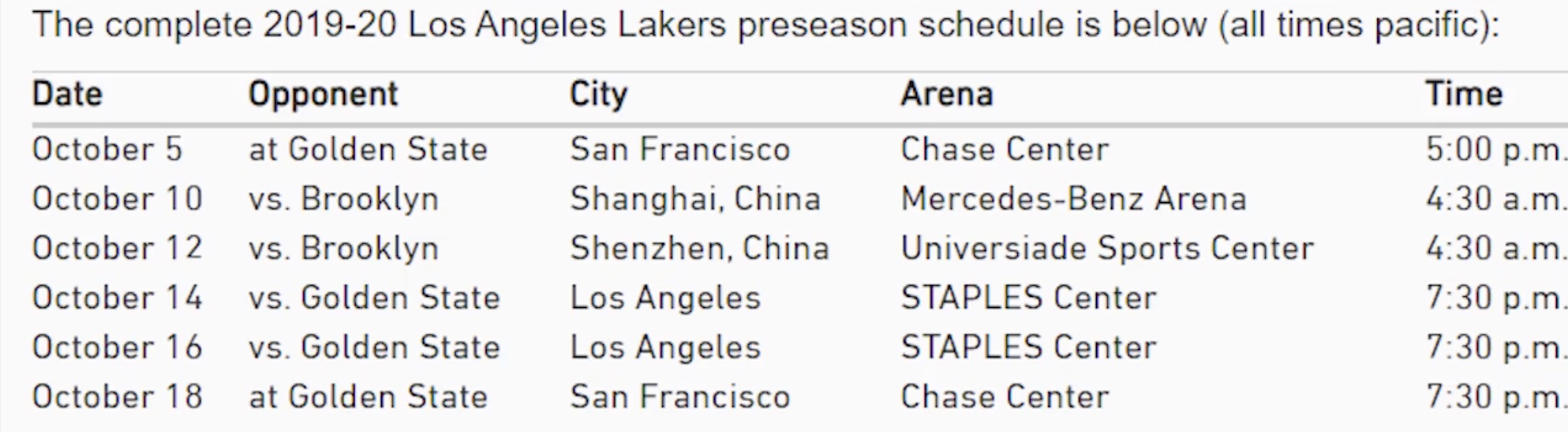This screenshot has height=432, width=1568.
Task: Click Shanghai, China city cell
Action: click(x=695, y=200)
